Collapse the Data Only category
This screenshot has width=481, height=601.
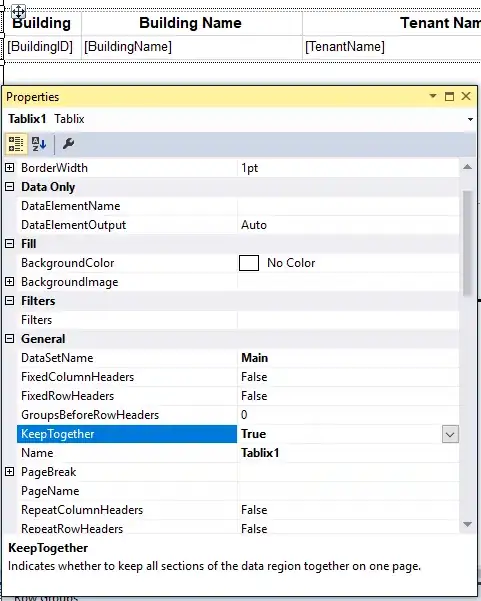point(10,187)
